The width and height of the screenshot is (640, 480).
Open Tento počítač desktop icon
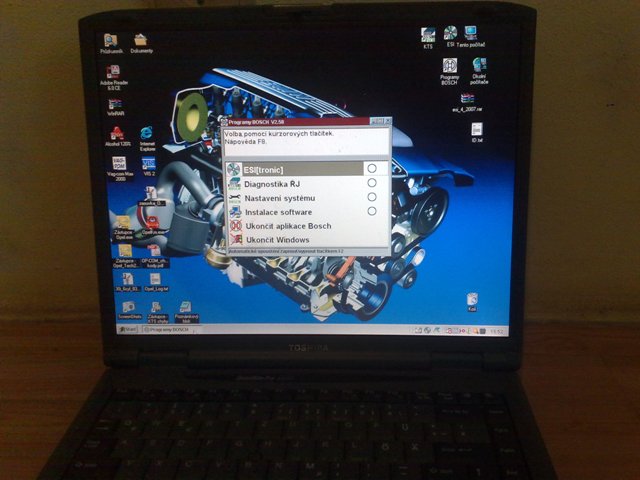pos(471,33)
